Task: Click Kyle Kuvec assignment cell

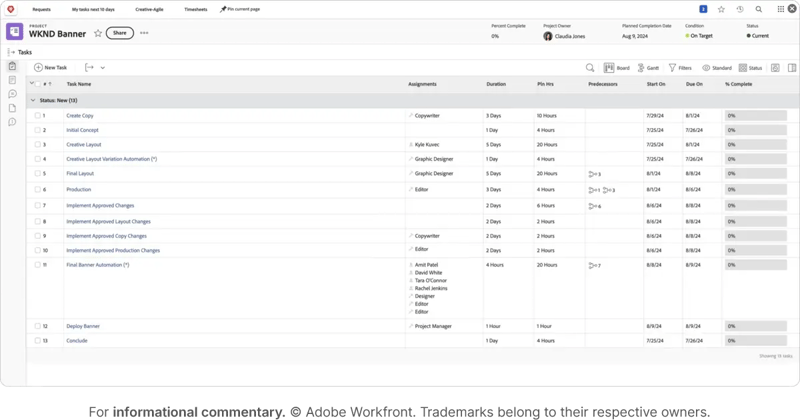Action: tap(427, 144)
